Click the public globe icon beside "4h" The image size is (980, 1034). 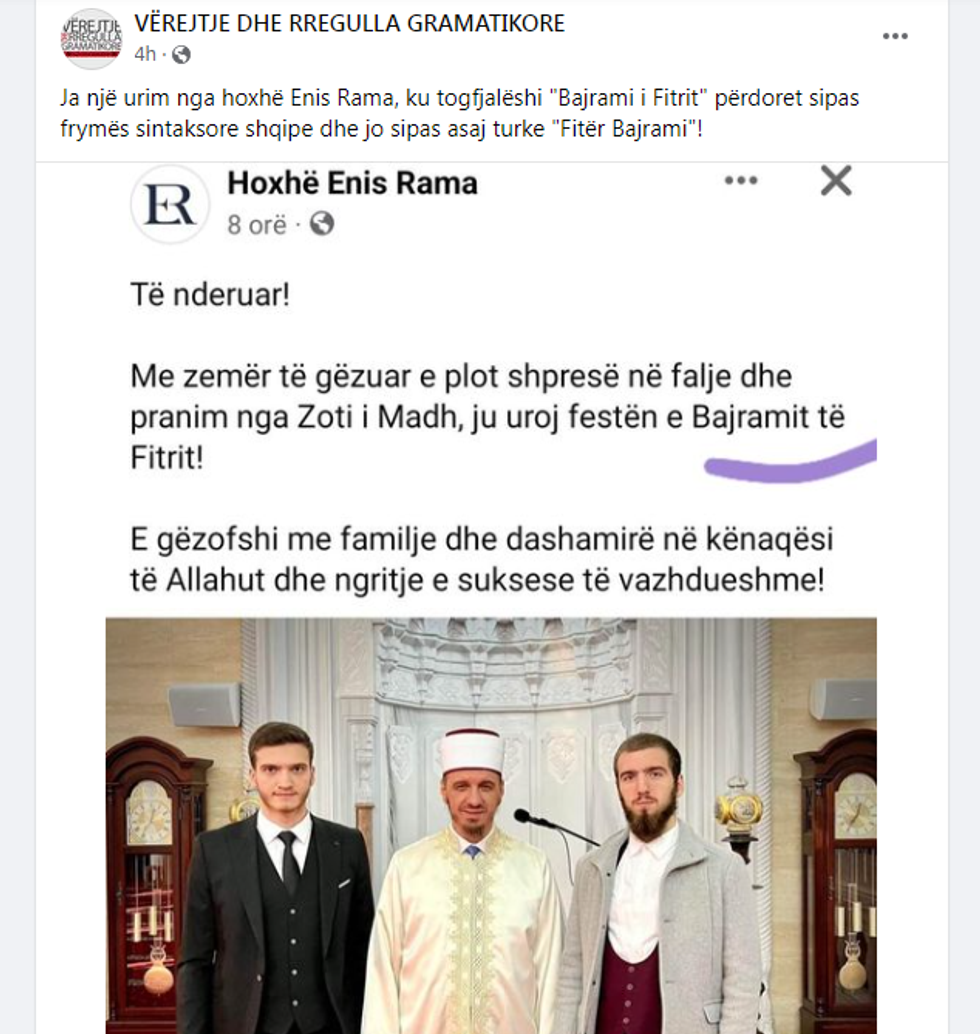181,55
